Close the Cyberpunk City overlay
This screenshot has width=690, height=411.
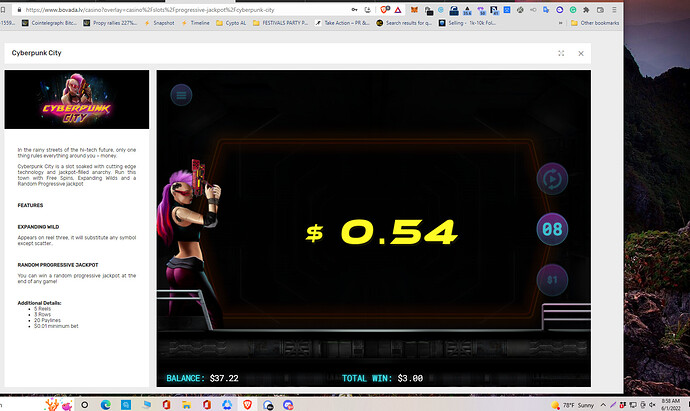581,53
